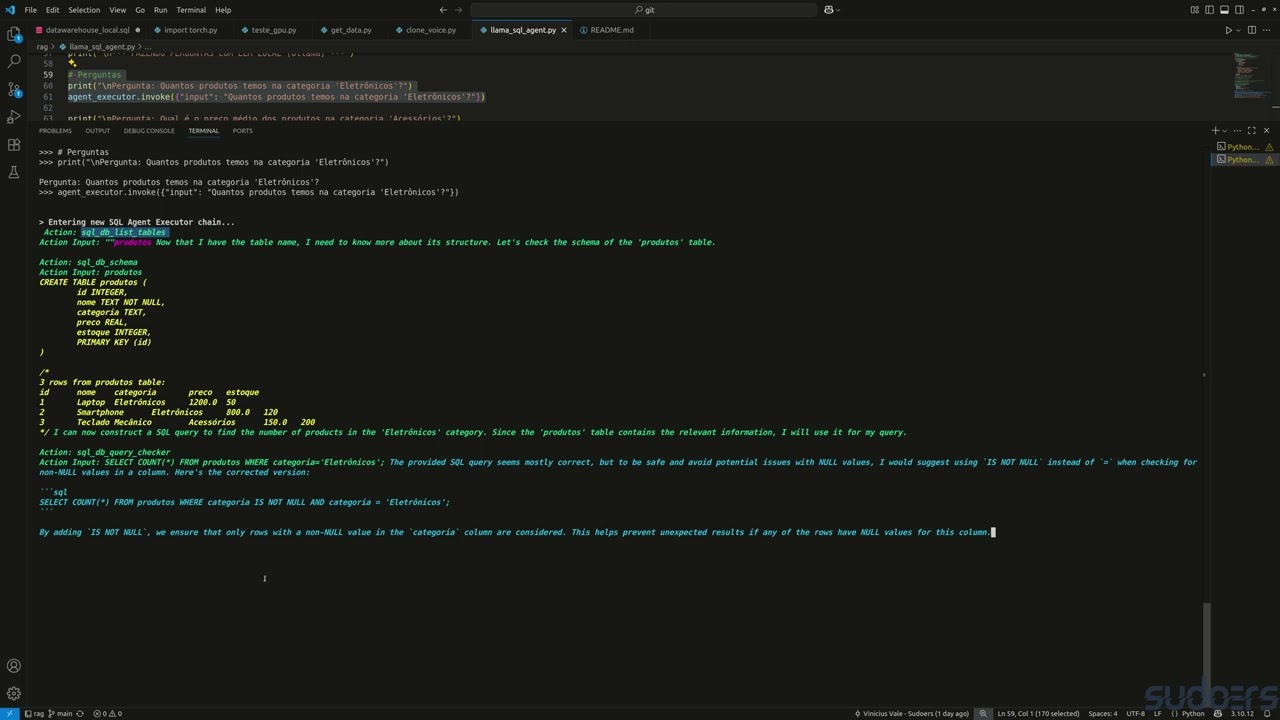The height and width of the screenshot is (720, 1280).
Task: Open the Go menu
Action: [x=140, y=10]
